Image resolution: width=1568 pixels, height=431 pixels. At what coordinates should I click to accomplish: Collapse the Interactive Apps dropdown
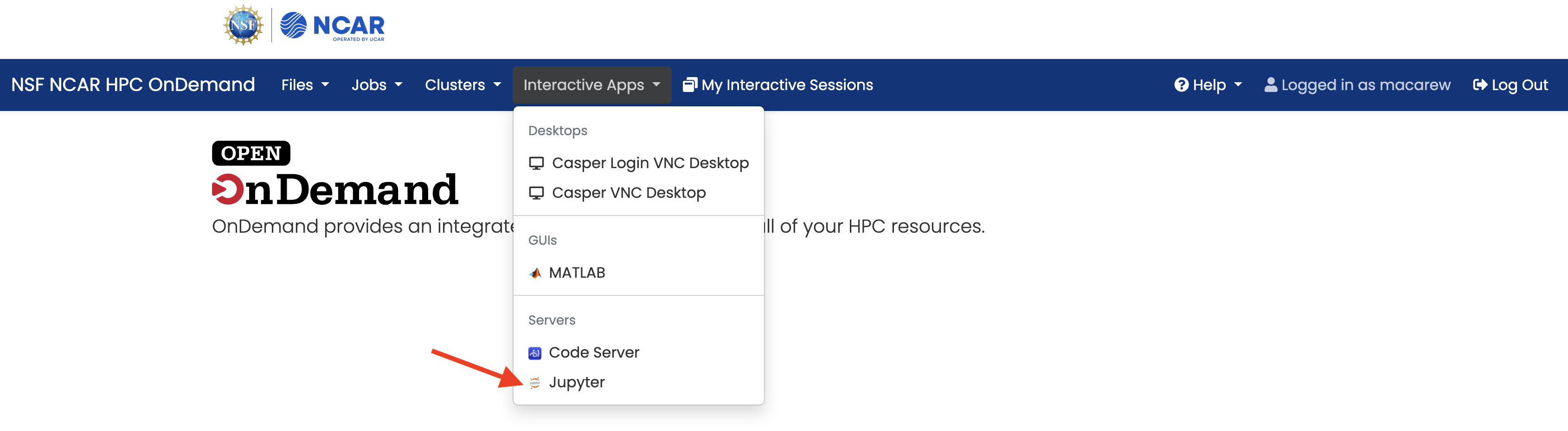coord(591,85)
